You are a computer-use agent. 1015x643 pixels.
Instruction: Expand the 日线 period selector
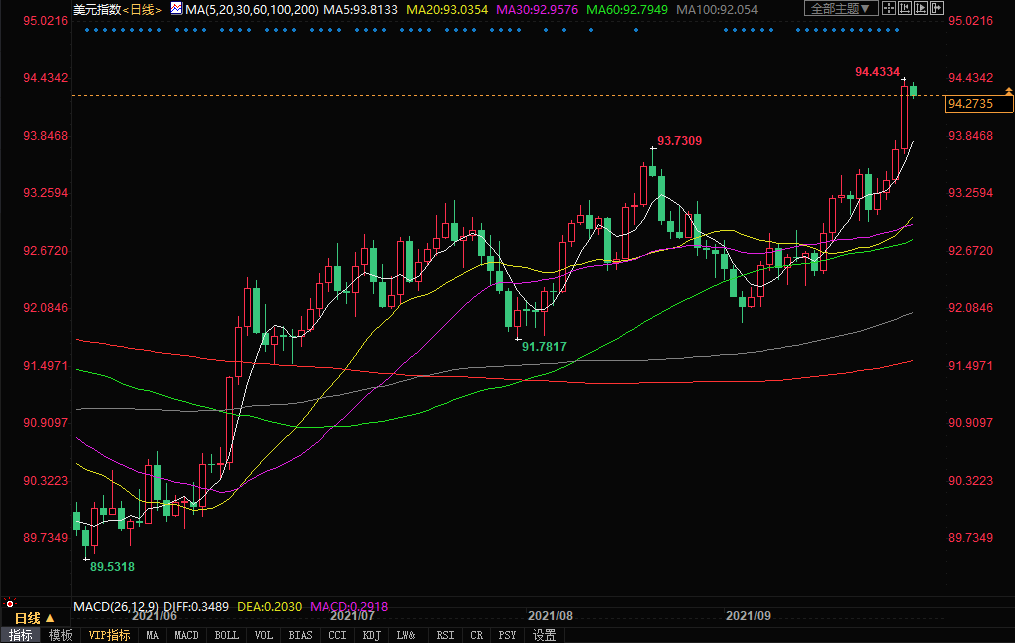pos(35,618)
